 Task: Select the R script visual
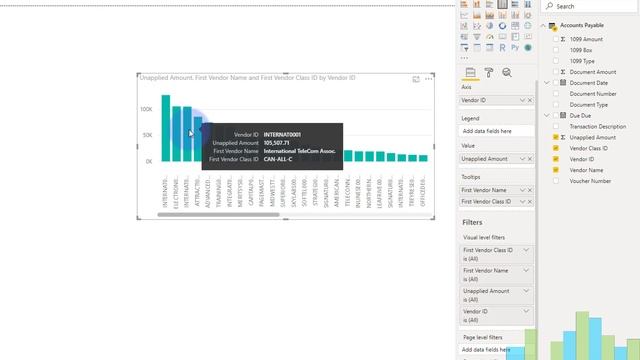[x=502, y=48]
